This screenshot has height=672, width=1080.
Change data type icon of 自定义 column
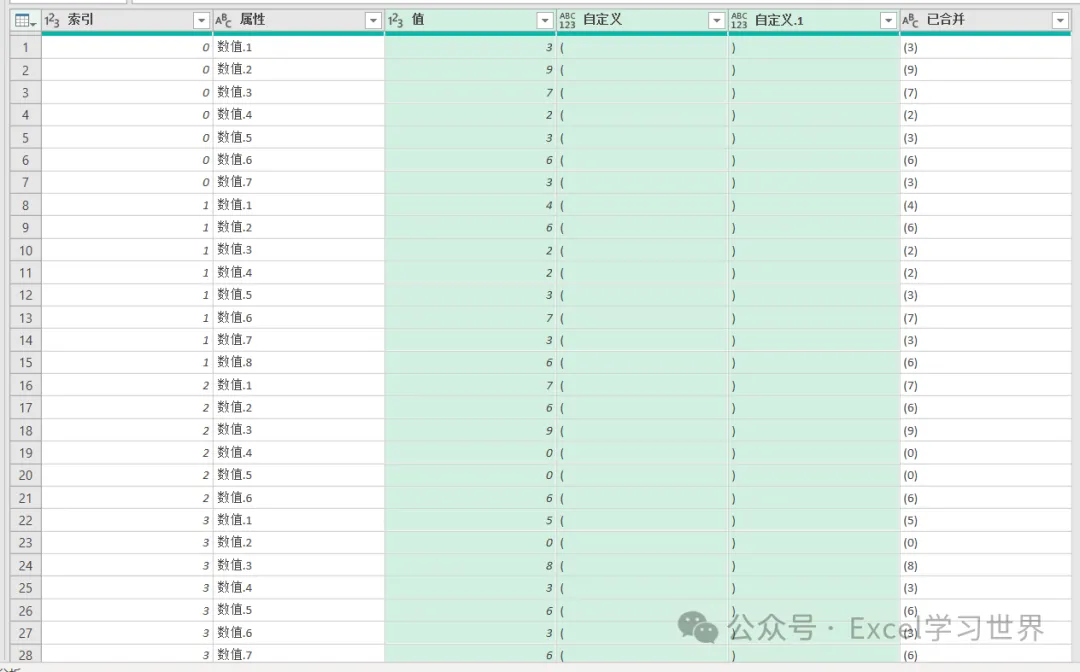[567, 21]
